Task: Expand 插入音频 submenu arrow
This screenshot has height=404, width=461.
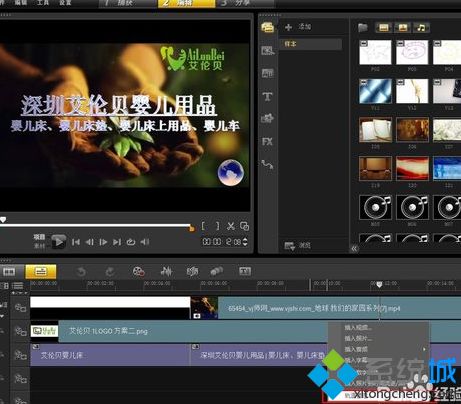Action: point(424,349)
